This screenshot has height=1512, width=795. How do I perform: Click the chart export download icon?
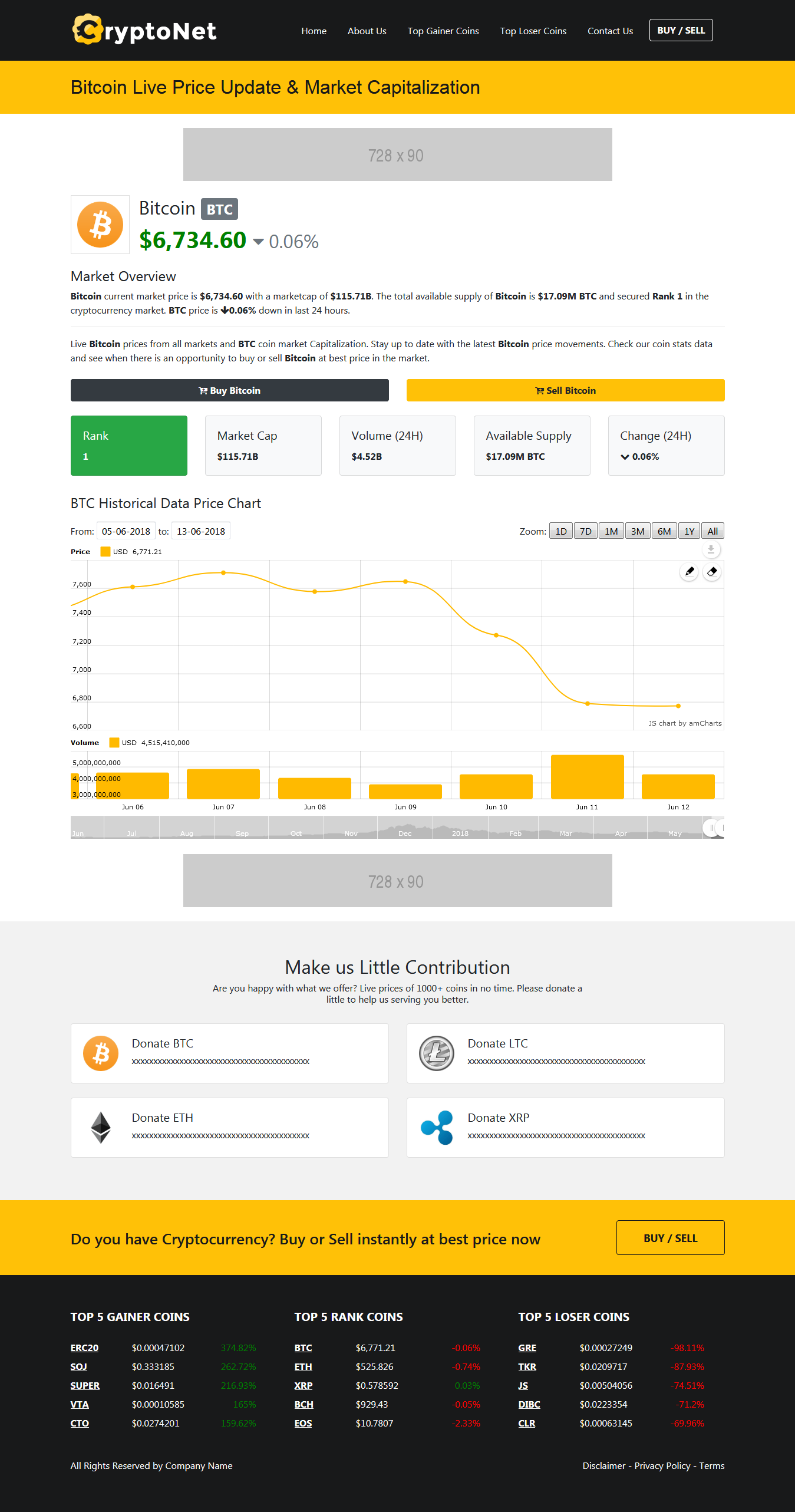click(x=711, y=549)
